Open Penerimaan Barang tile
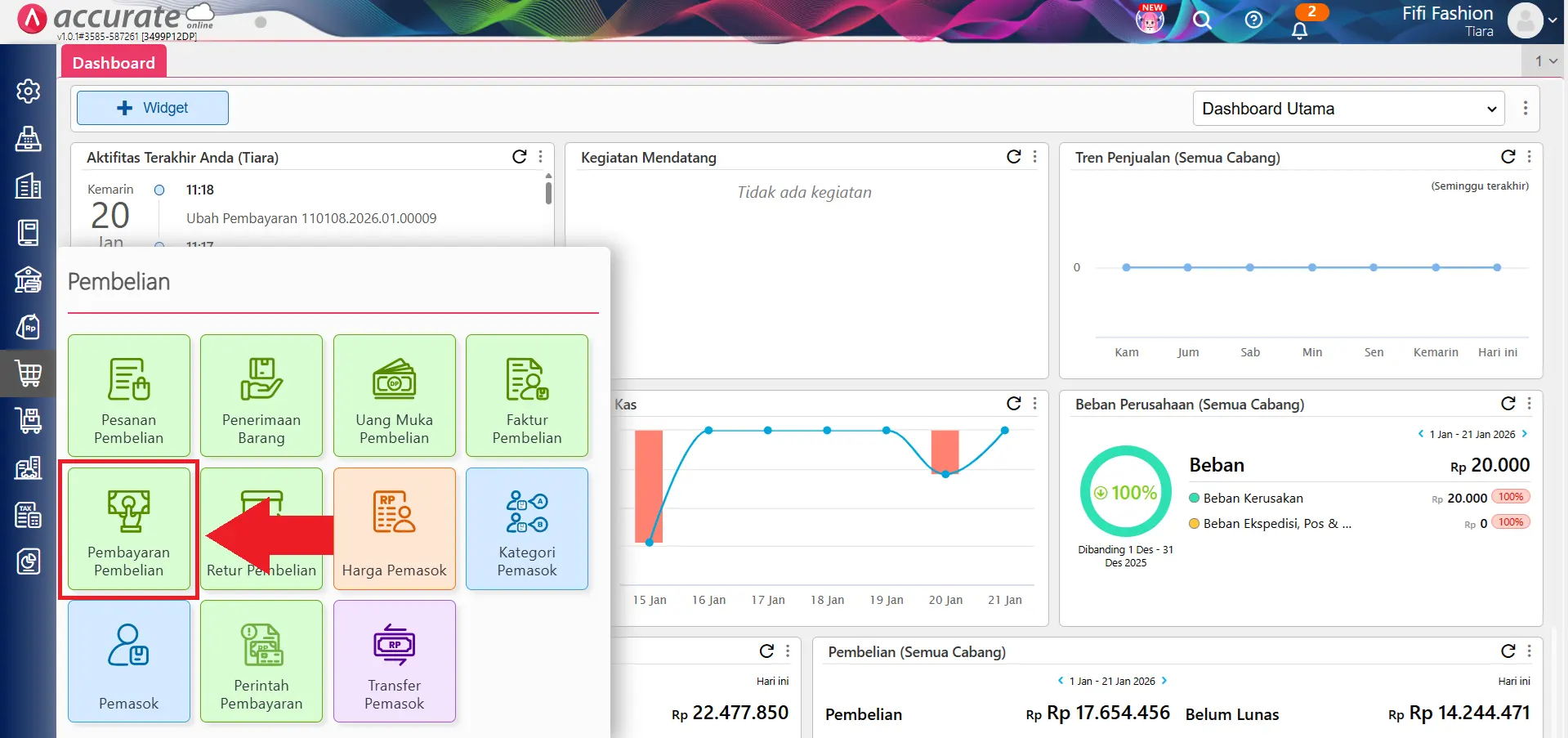Image resolution: width=1568 pixels, height=738 pixels. pyautogui.click(x=261, y=396)
